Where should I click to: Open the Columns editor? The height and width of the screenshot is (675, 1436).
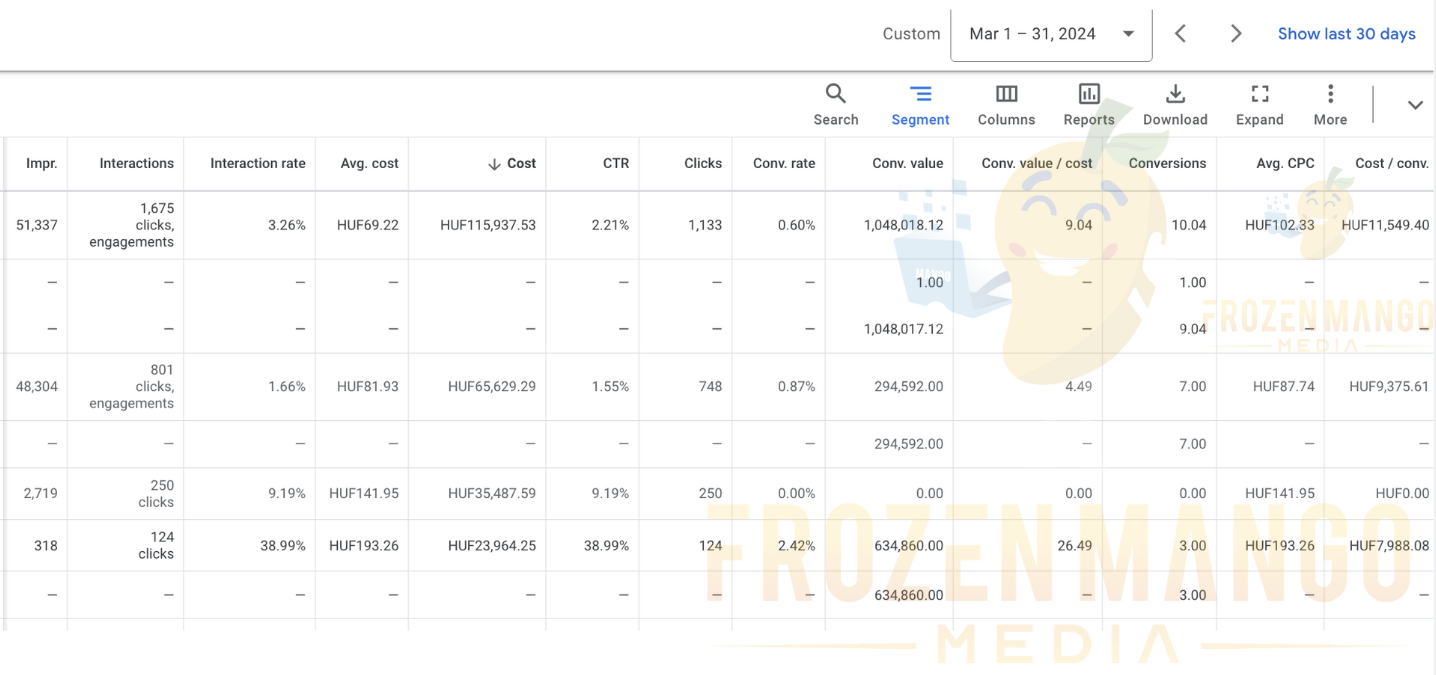1006,105
